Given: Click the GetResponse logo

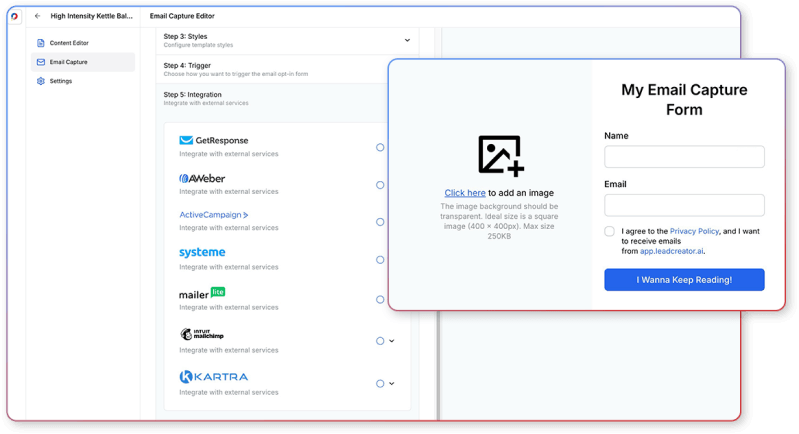Looking at the screenshot, I should [x=214, y=141].
